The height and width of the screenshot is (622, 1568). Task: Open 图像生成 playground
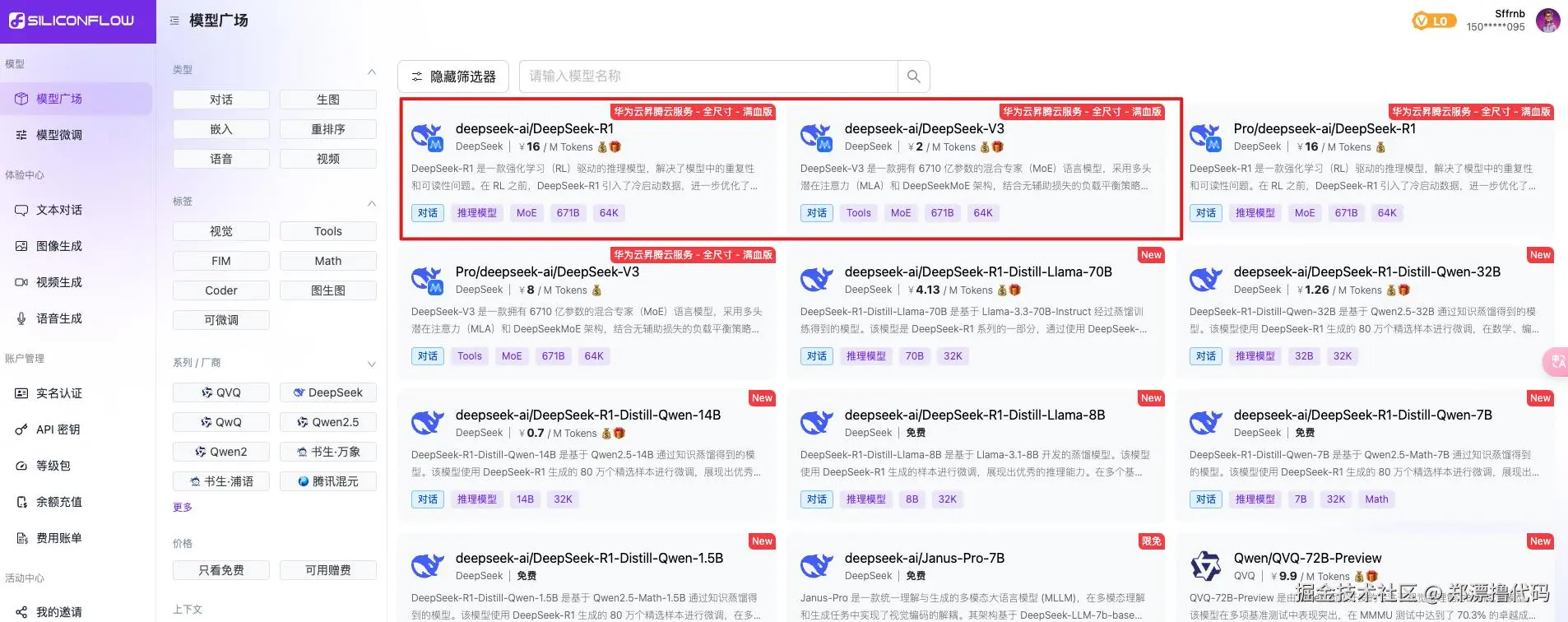[76, 246]
